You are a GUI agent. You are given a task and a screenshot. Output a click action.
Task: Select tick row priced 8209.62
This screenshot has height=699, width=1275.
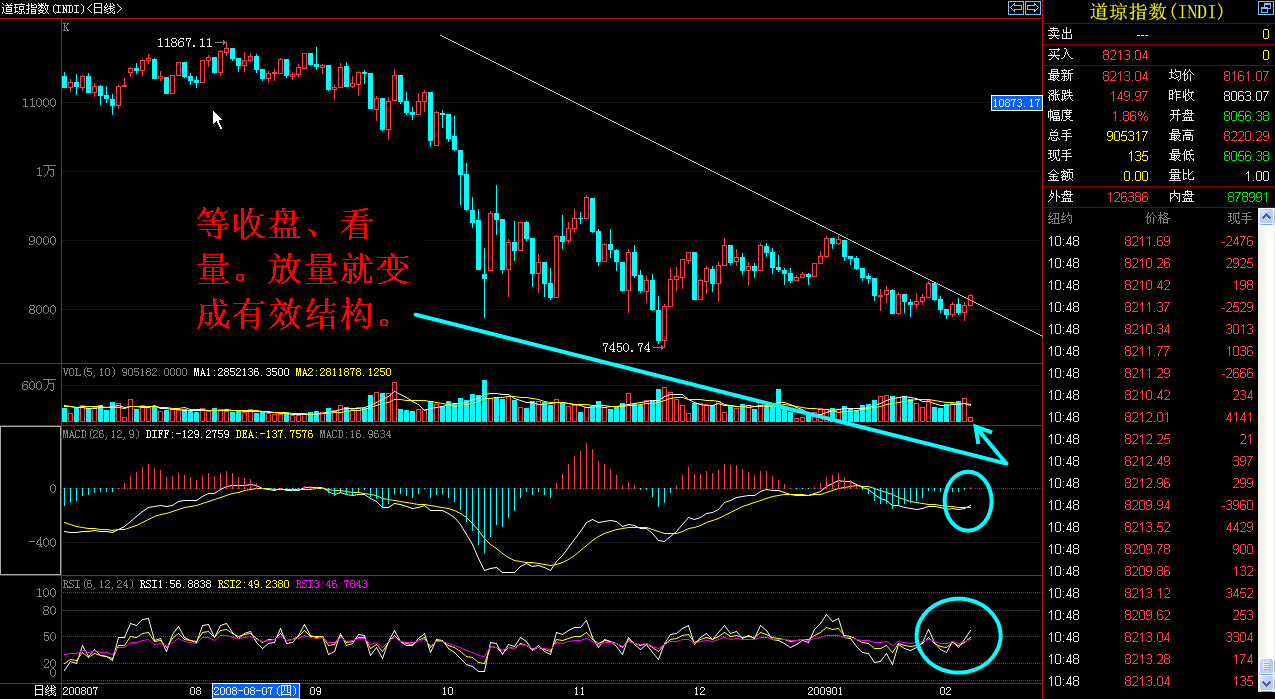pyautogui.click(x=1151, y=615)
